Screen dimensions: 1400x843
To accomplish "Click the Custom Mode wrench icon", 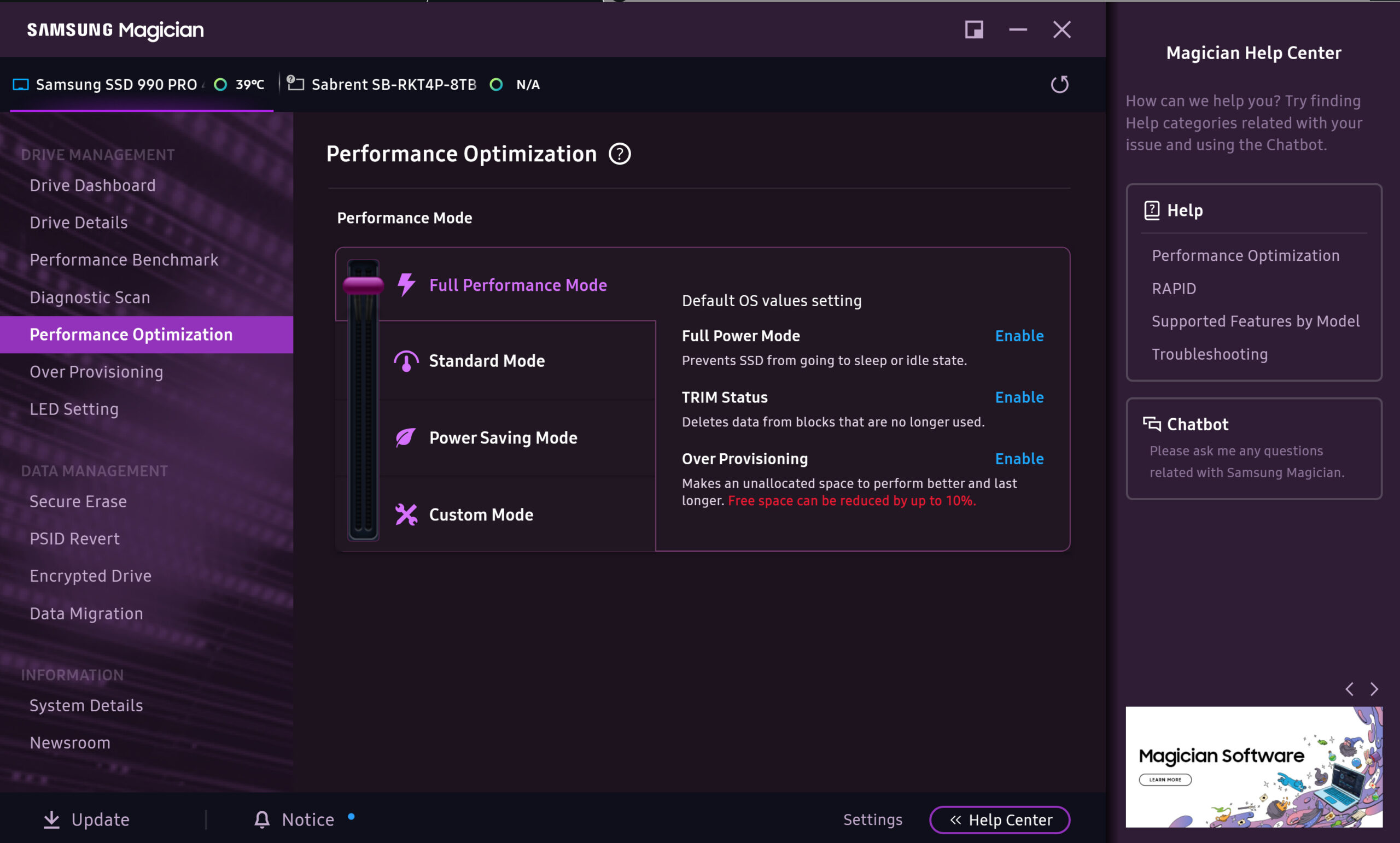I will [406, 514].
